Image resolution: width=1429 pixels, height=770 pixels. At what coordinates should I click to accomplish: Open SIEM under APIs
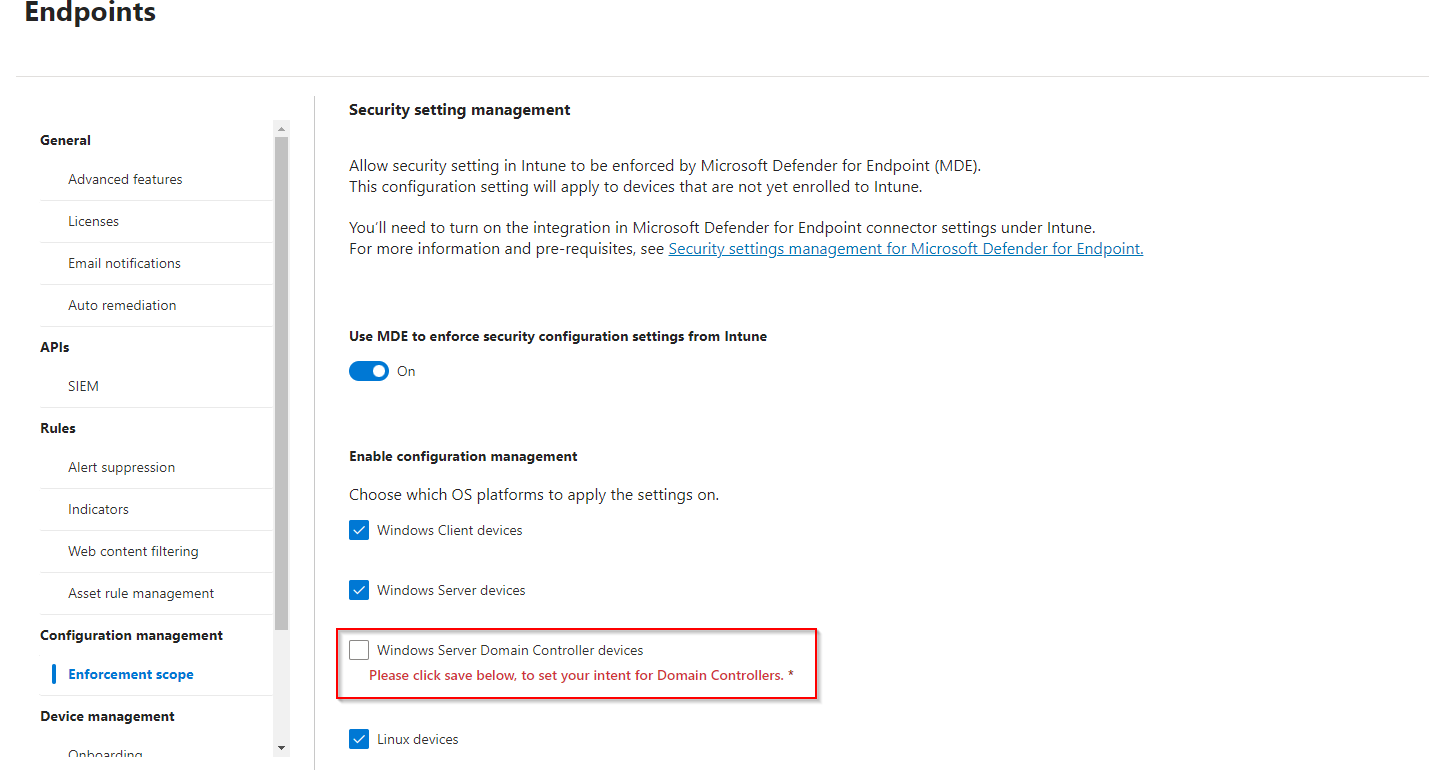click(x=83, y=385)
